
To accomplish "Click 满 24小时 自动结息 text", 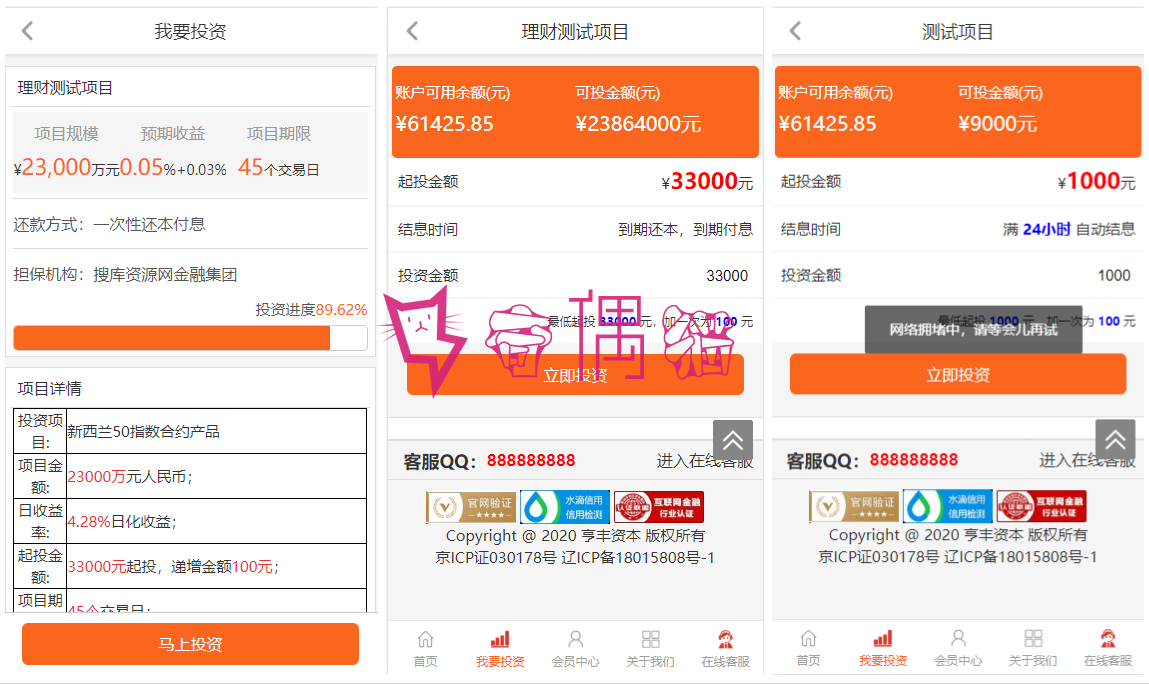I will click(x=1069, y=229).
